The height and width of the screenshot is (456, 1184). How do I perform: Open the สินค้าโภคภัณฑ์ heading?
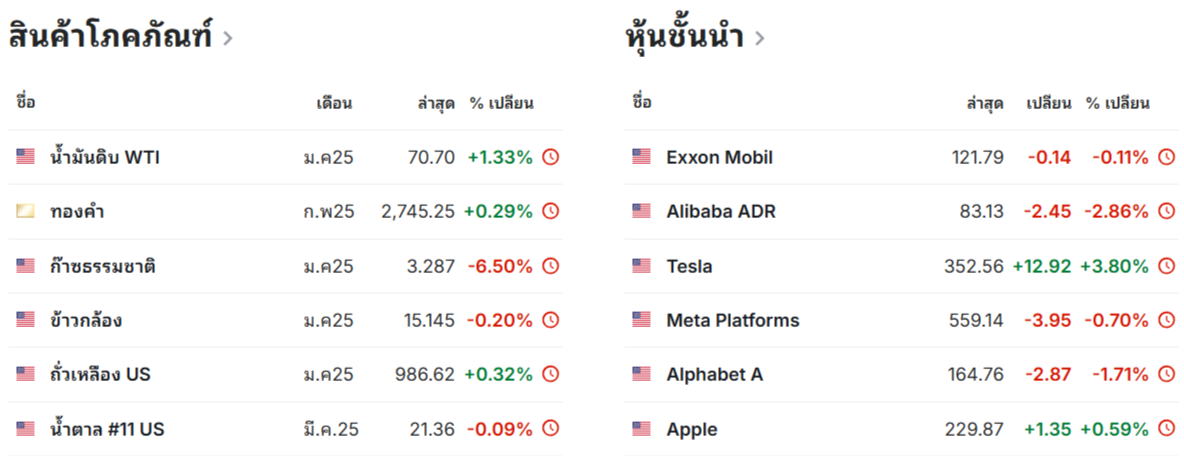pos(110,36)
